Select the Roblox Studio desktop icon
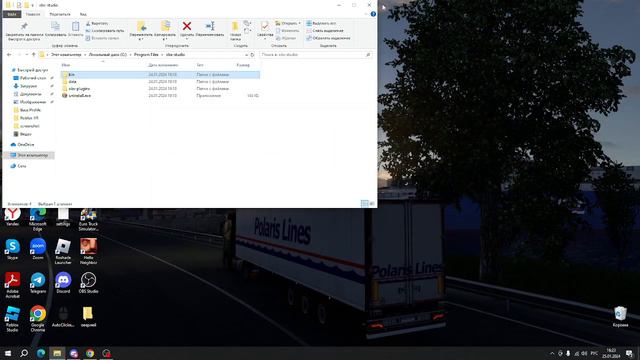640x360 pixels. [12, 319]
